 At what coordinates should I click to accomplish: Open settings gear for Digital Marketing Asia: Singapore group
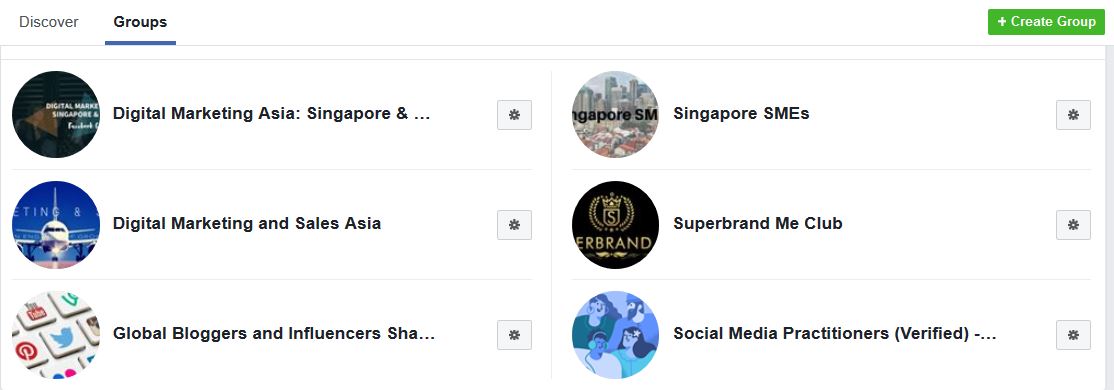click(x=514, y=115)
